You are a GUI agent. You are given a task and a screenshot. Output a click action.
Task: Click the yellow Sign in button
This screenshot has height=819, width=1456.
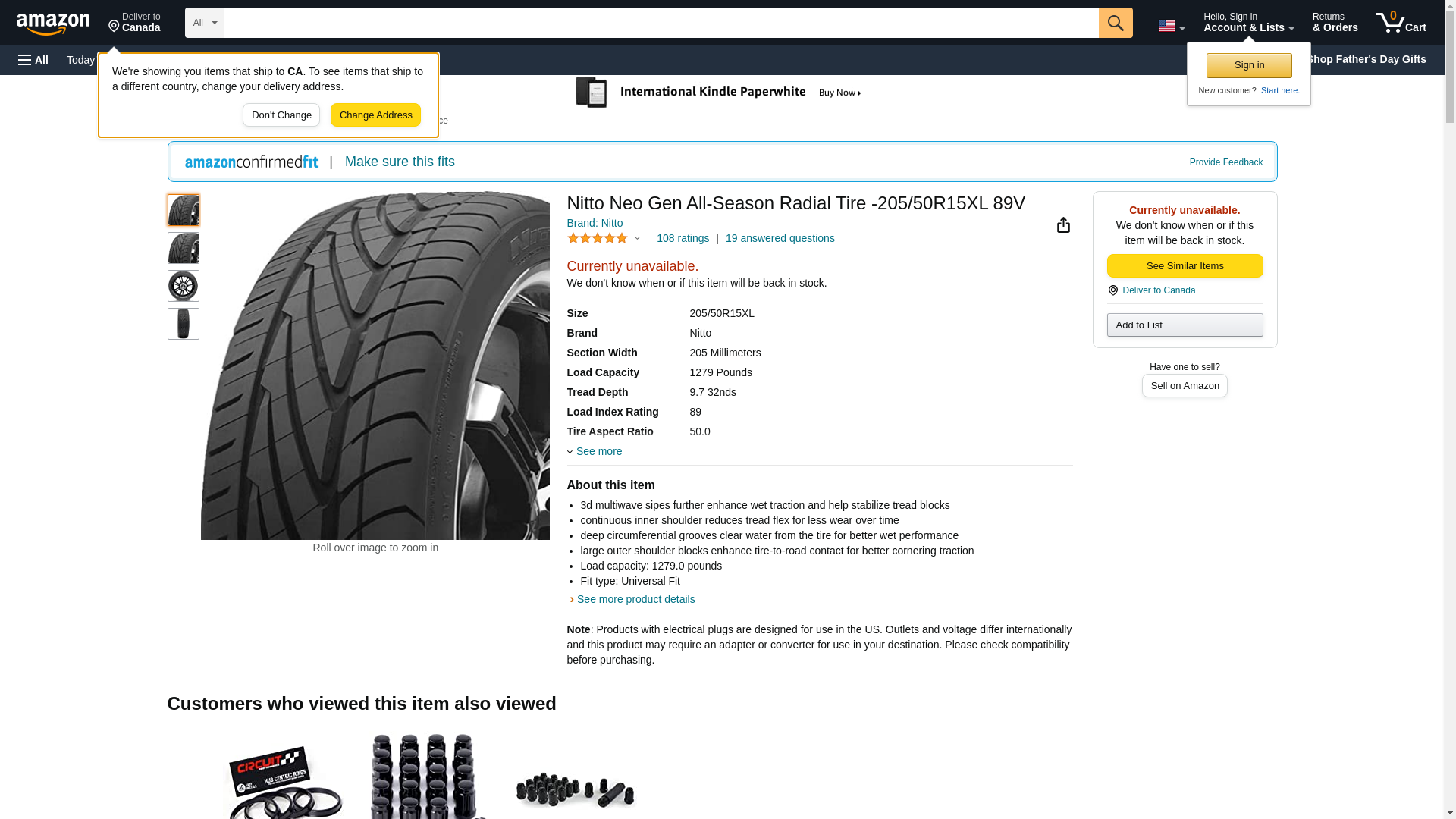[1248, 65]
